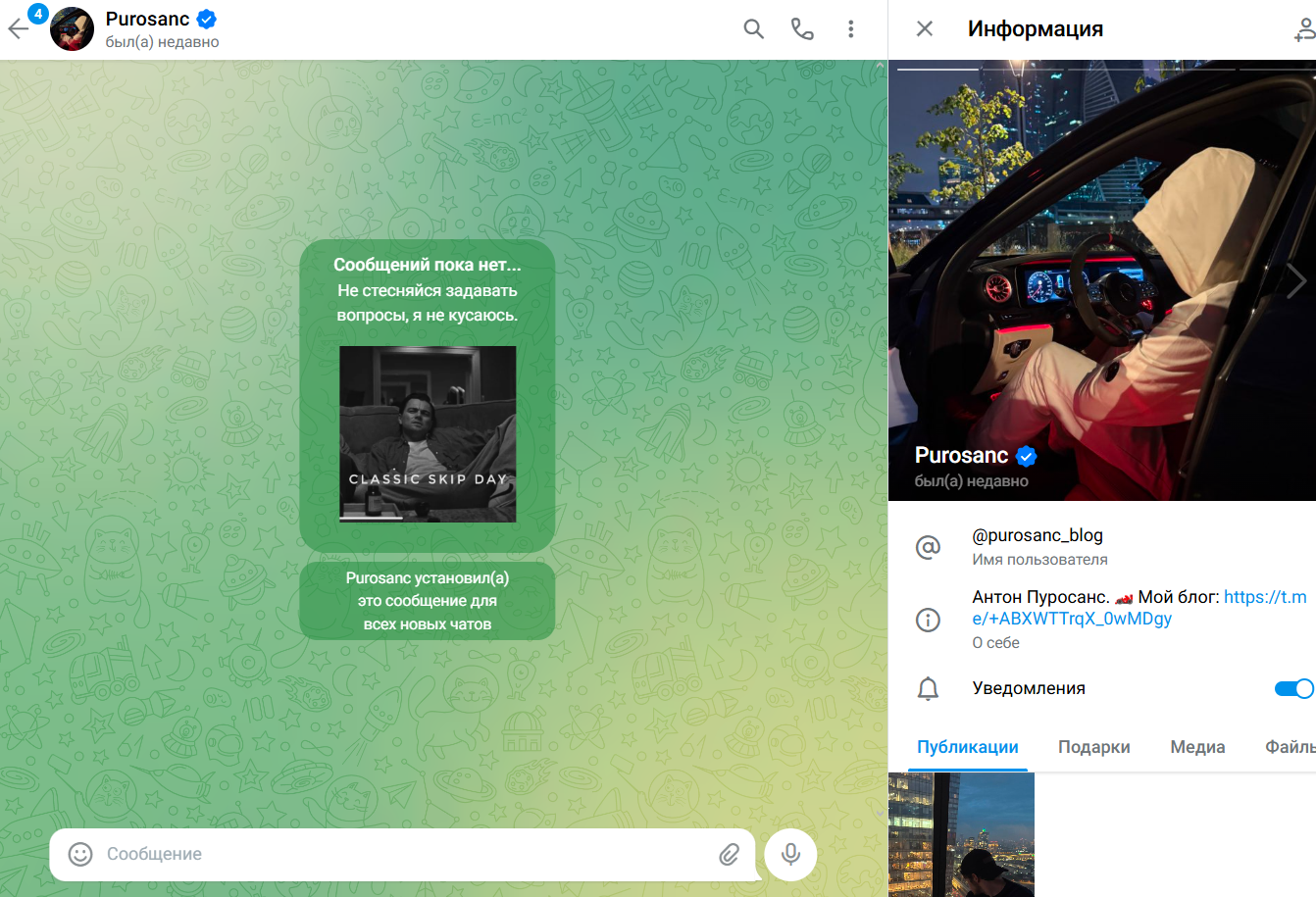The height and width of the screenshot is (897, 1316).
Task: Close the Информация panel
Action: coord(924,29)
